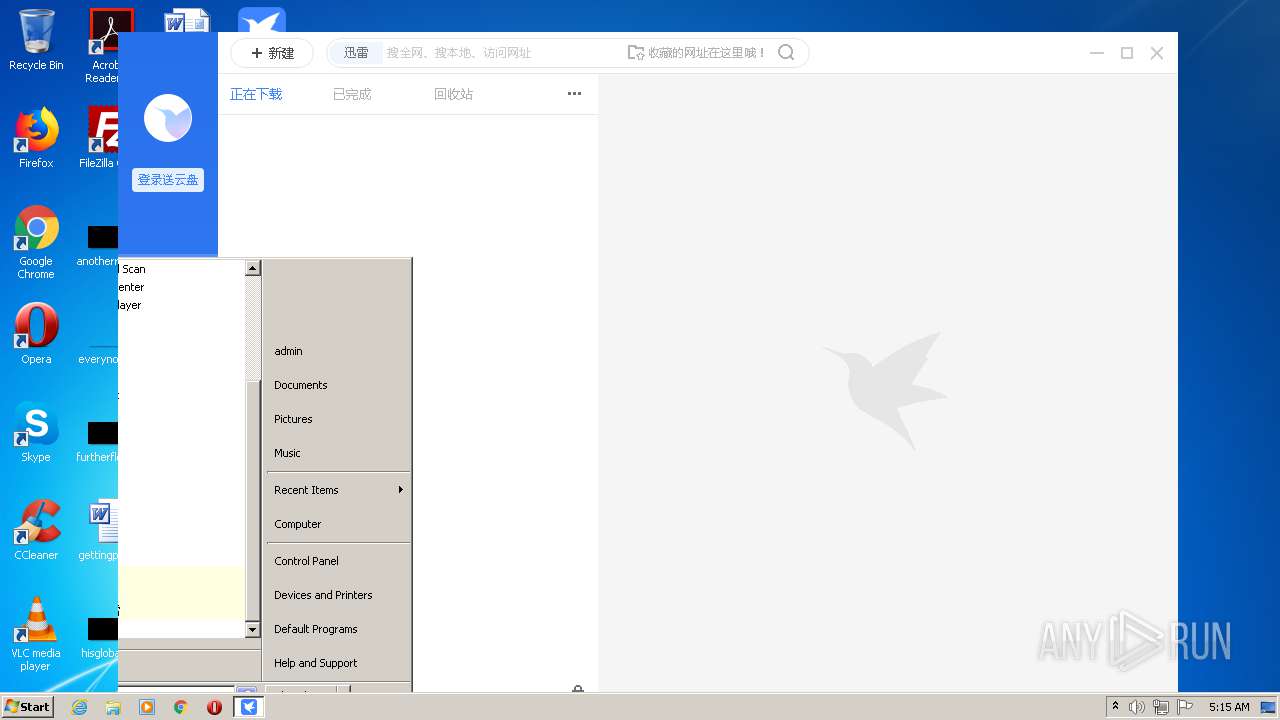Click the VLC media player desktop icon
The width and height of the screenshot is (1280, 720).
click(x=36, y=634)
